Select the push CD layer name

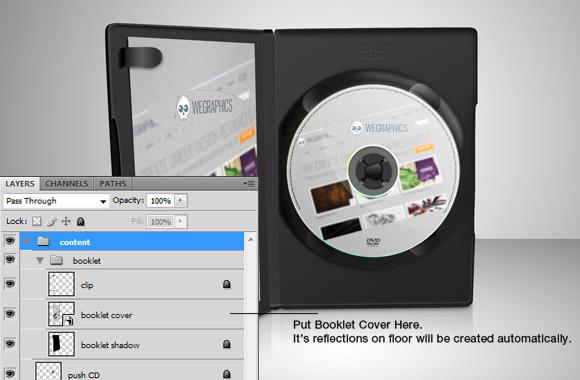coord(84,375)
